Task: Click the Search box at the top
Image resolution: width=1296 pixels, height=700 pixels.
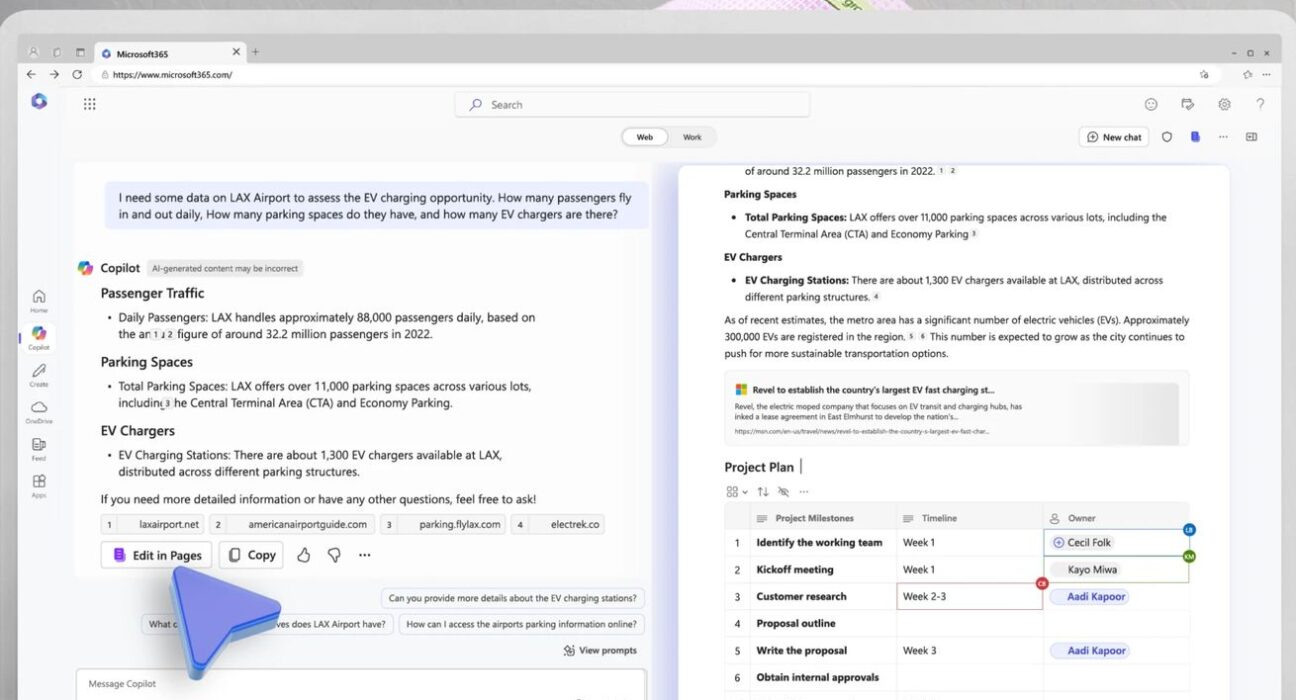Action: [x=632, y=105]
